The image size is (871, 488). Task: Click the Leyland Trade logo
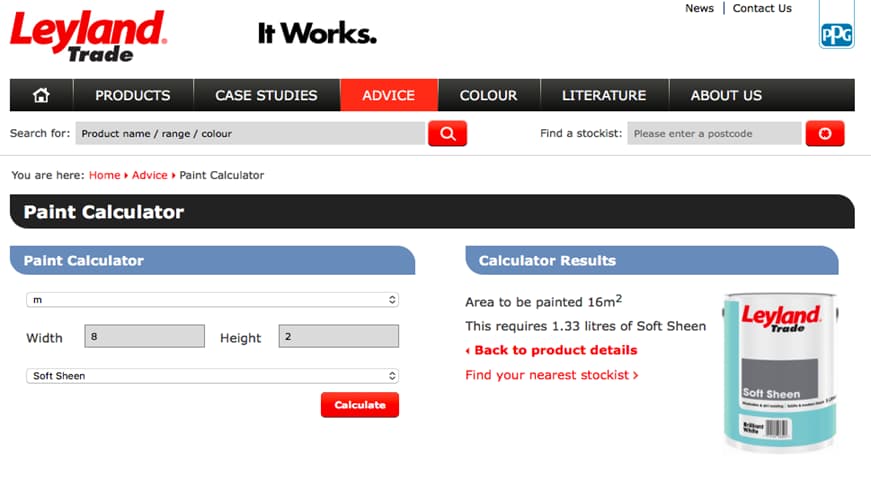pos(88,36)
